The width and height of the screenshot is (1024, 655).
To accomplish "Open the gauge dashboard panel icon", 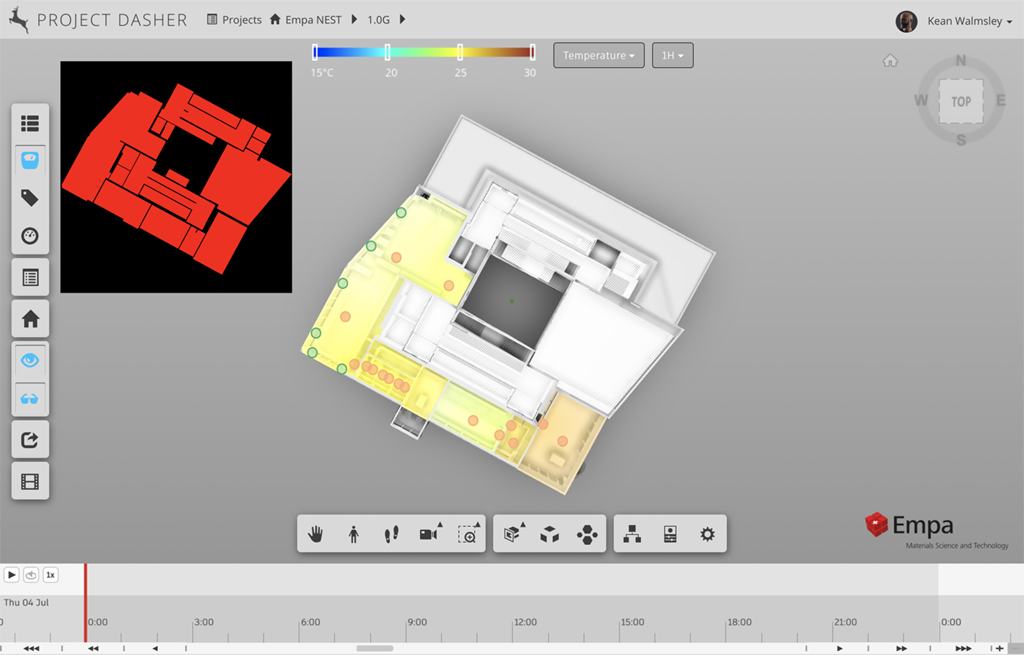I will [x=30, y=237].
